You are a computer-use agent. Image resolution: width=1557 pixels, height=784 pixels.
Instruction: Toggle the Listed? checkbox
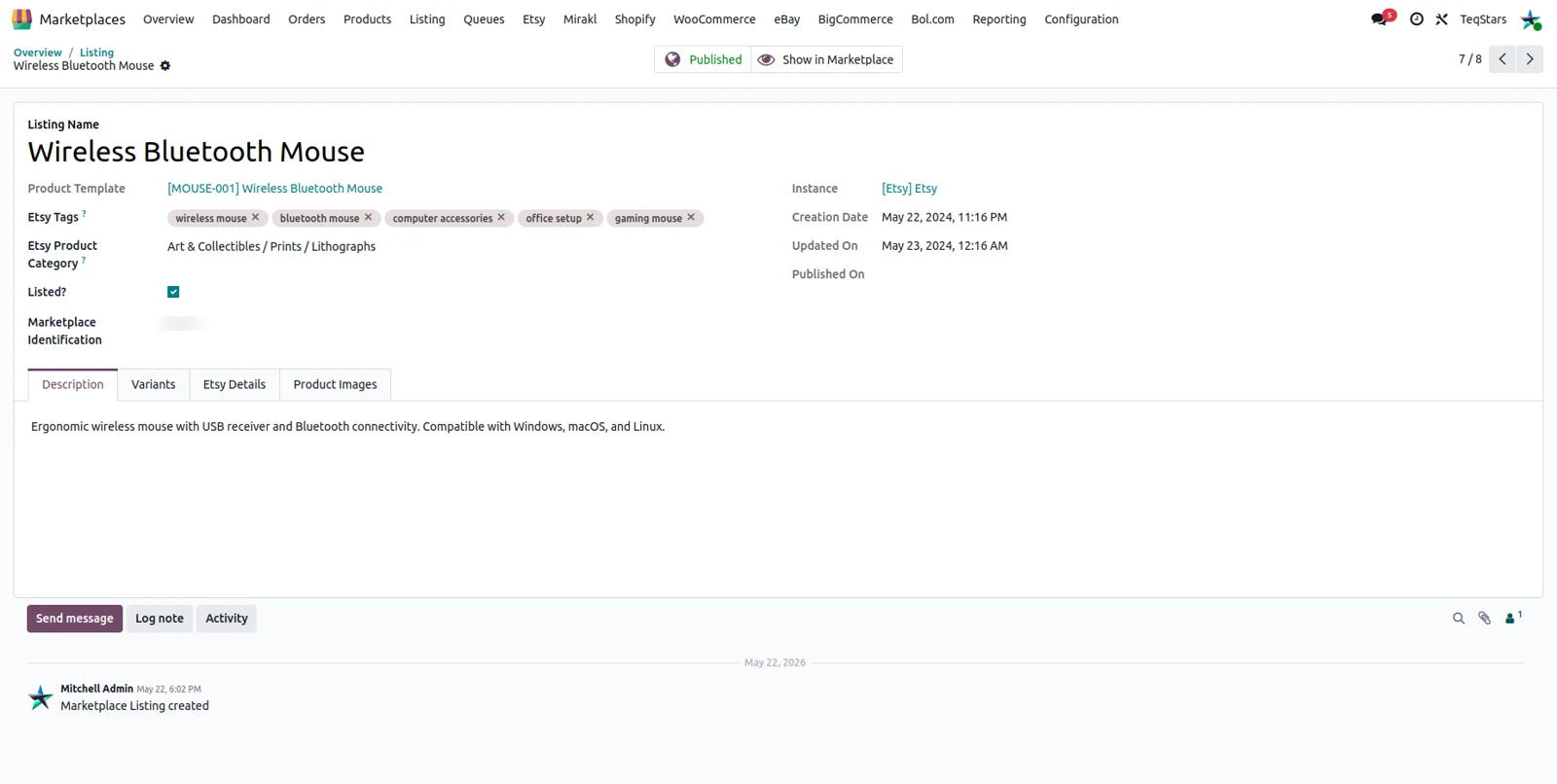(173, 292)
